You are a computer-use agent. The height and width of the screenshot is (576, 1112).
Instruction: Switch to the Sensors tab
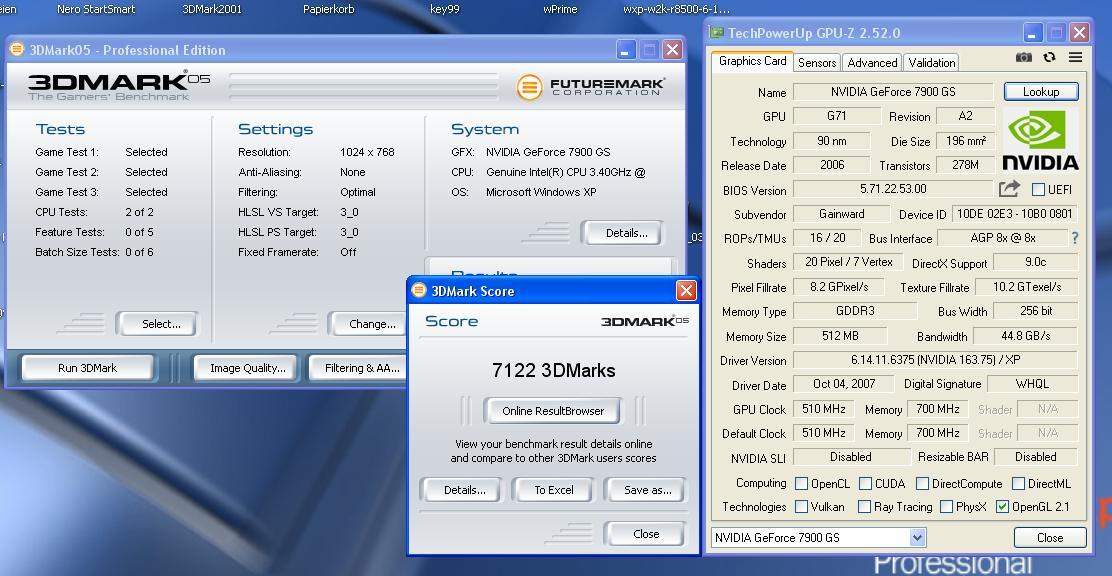[816, 62]
